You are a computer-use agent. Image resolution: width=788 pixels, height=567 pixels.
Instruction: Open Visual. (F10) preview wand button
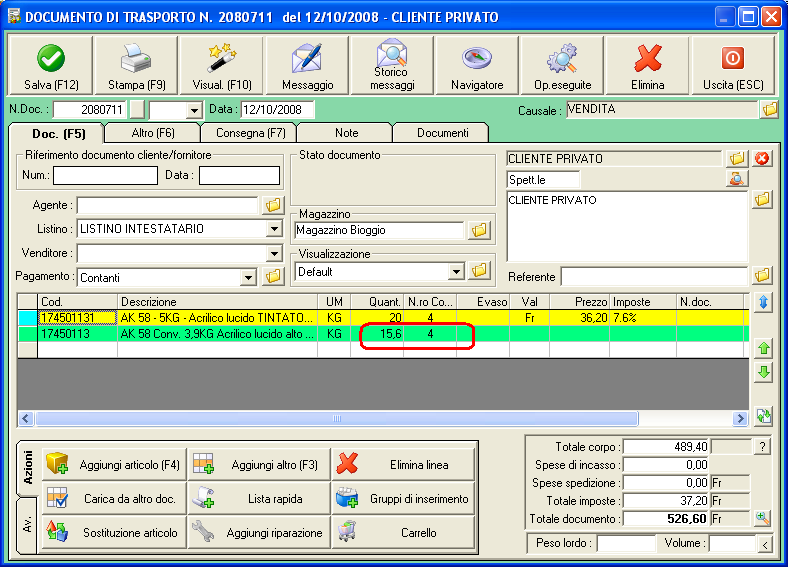tap(222, 65)
